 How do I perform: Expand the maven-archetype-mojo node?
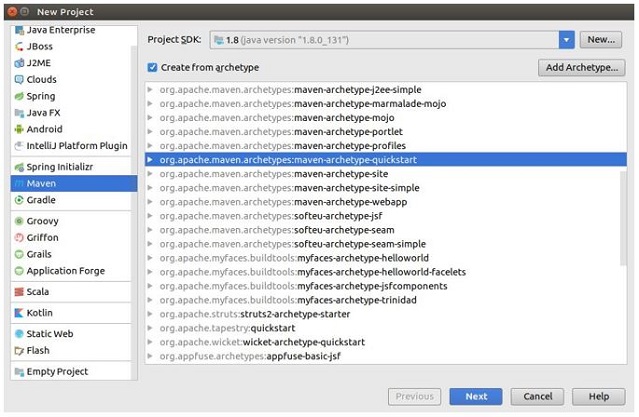coord(150,118)
